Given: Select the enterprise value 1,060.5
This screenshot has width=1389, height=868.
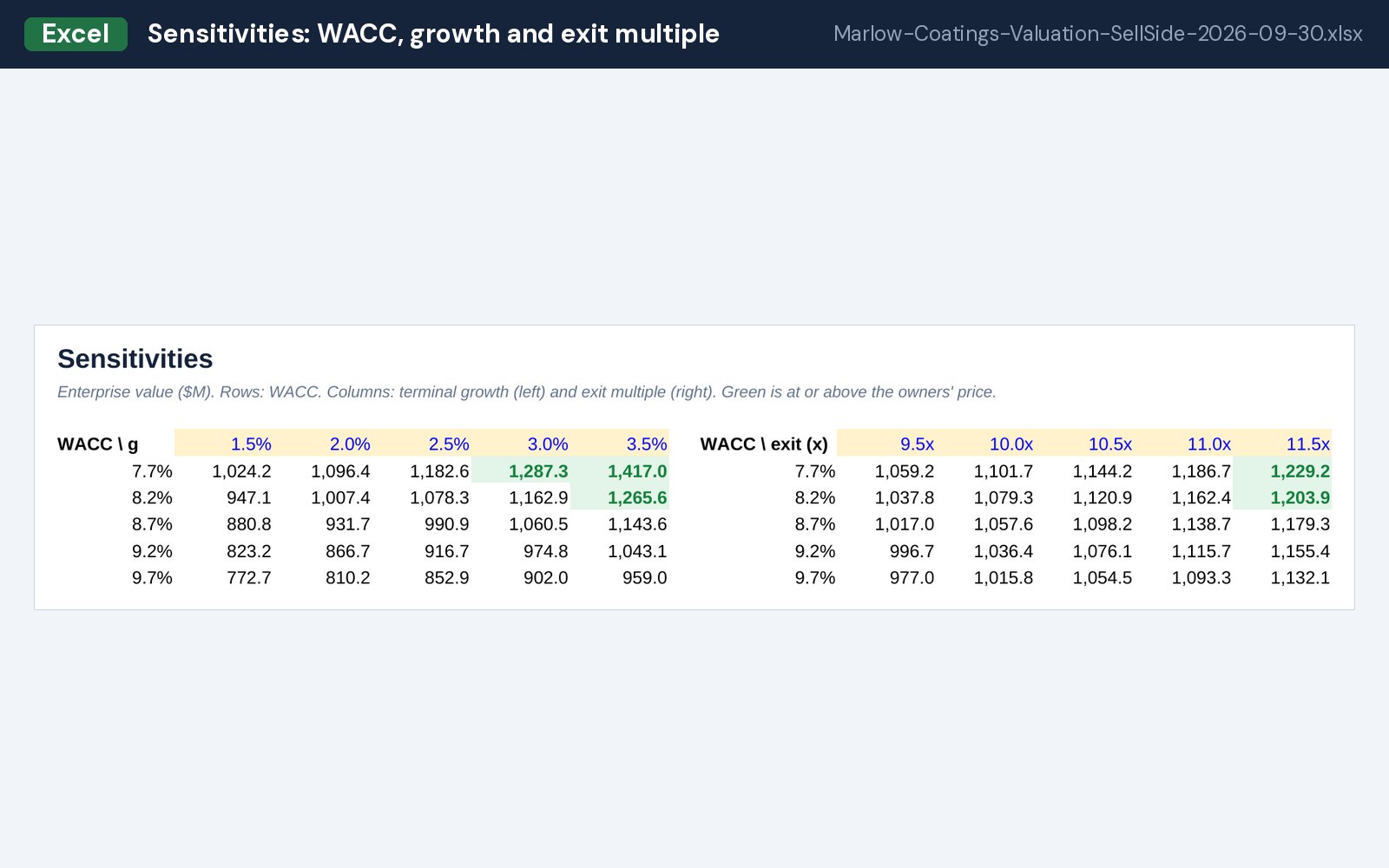Looking at the screenshot, I should point(538,524).
